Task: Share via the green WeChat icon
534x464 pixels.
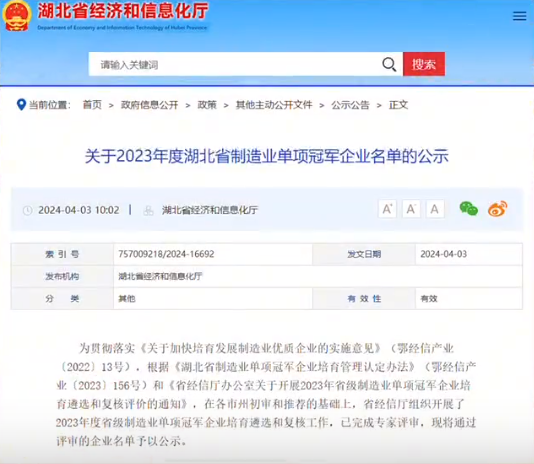Action: point(469,209)
